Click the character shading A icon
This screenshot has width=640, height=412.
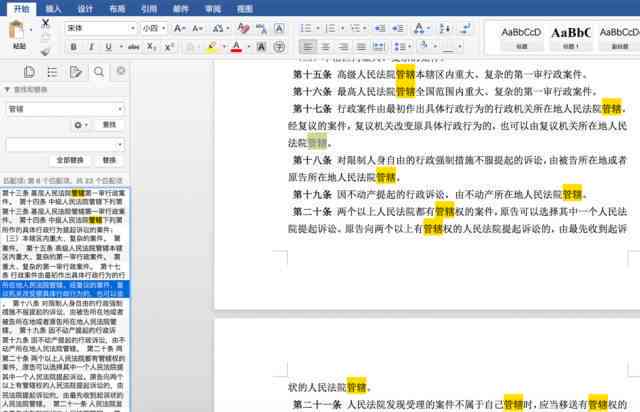pyautogui.click(x=261, y=47)
